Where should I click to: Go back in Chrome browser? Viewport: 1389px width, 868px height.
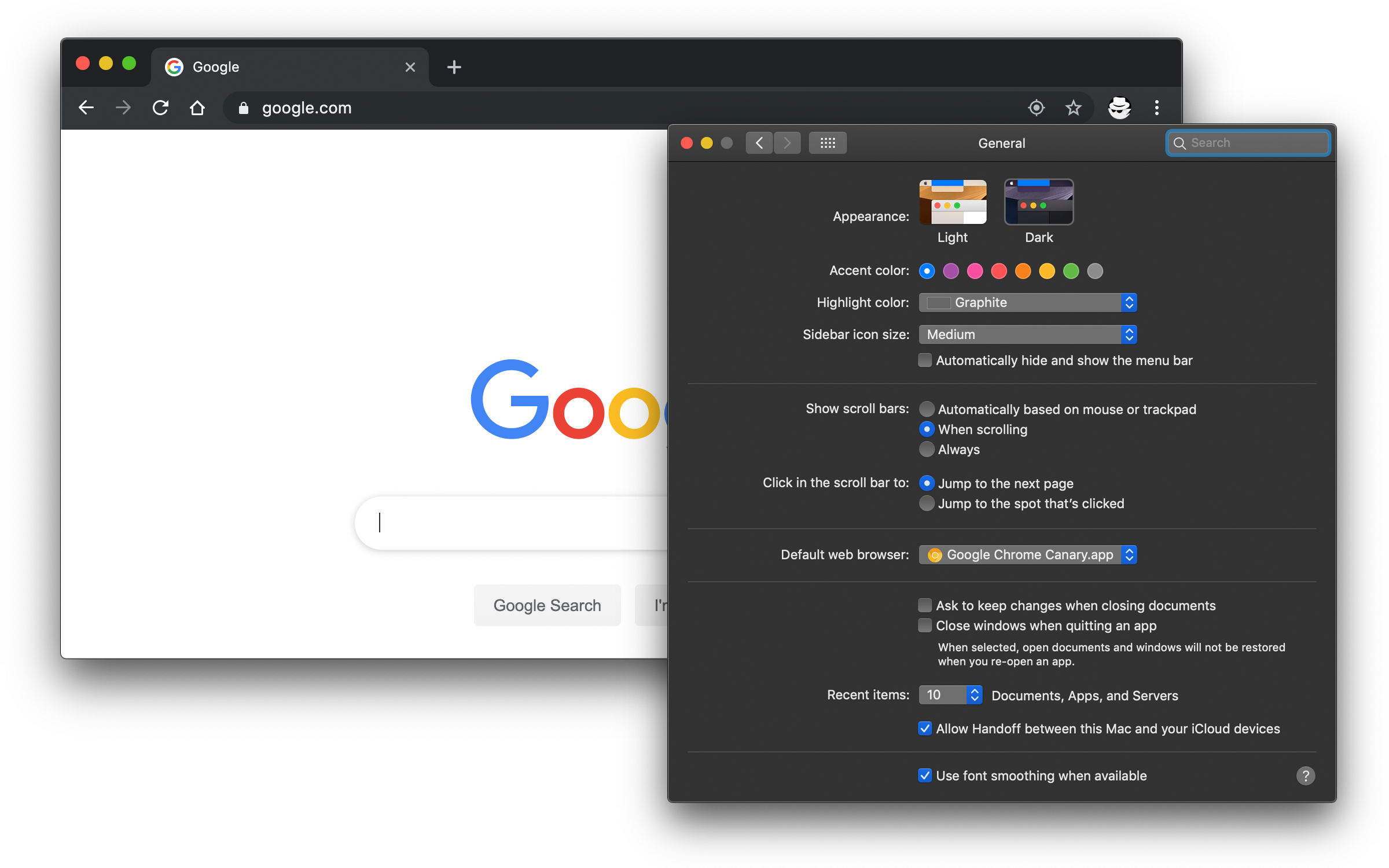coord(86,108)
